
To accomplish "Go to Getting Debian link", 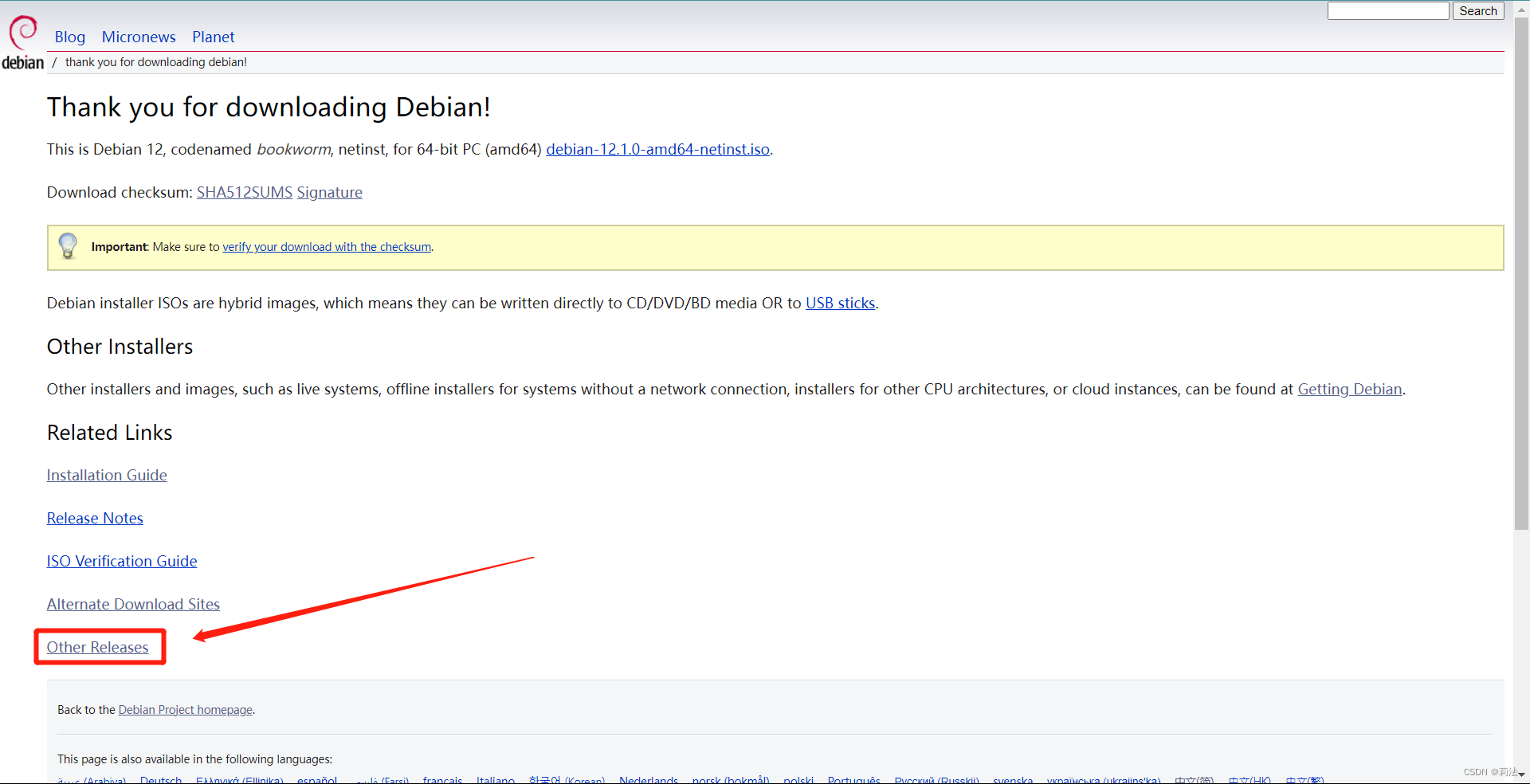I will pos(1350,389).
